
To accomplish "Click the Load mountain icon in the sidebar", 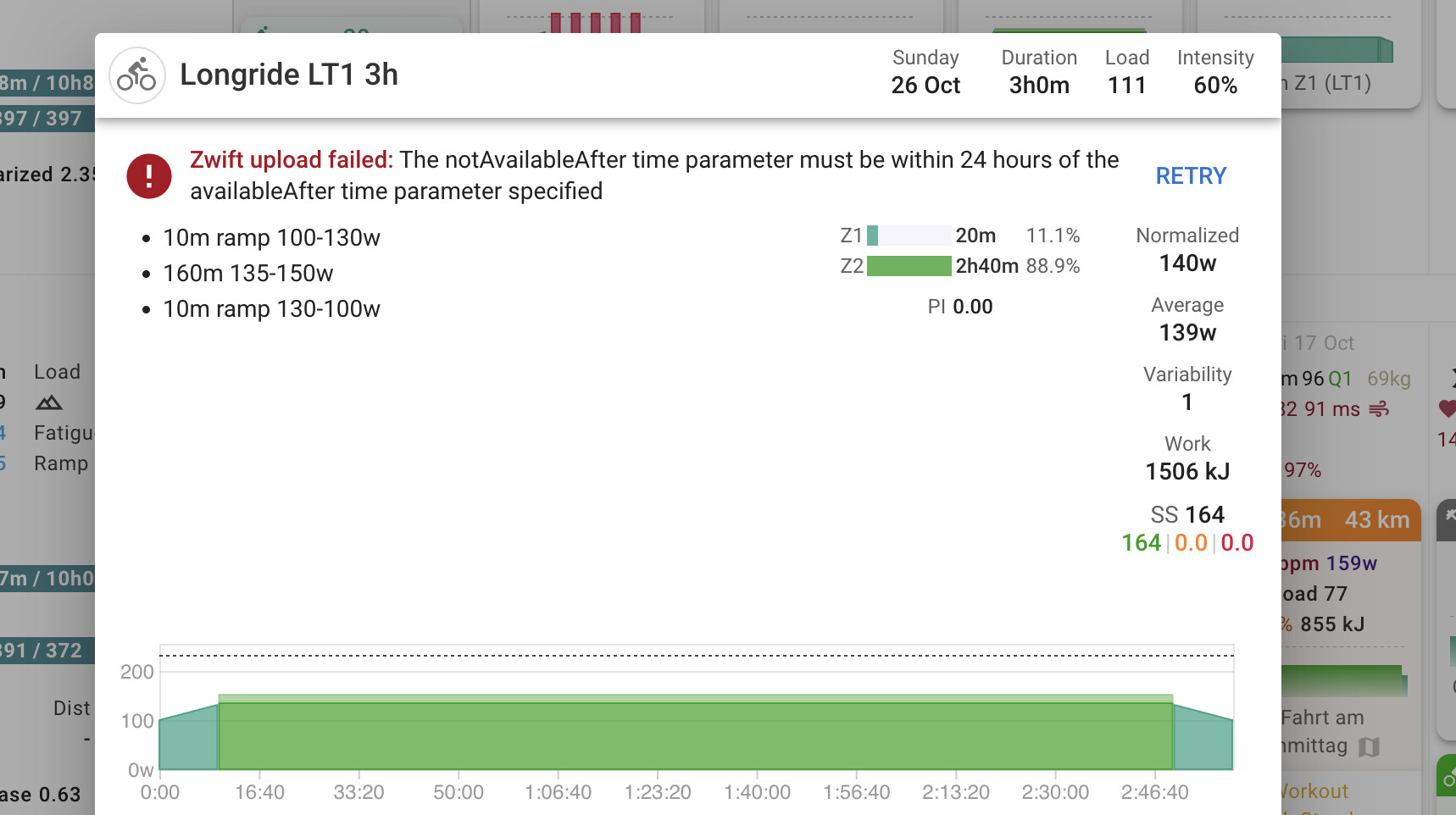I will [48, 402].
